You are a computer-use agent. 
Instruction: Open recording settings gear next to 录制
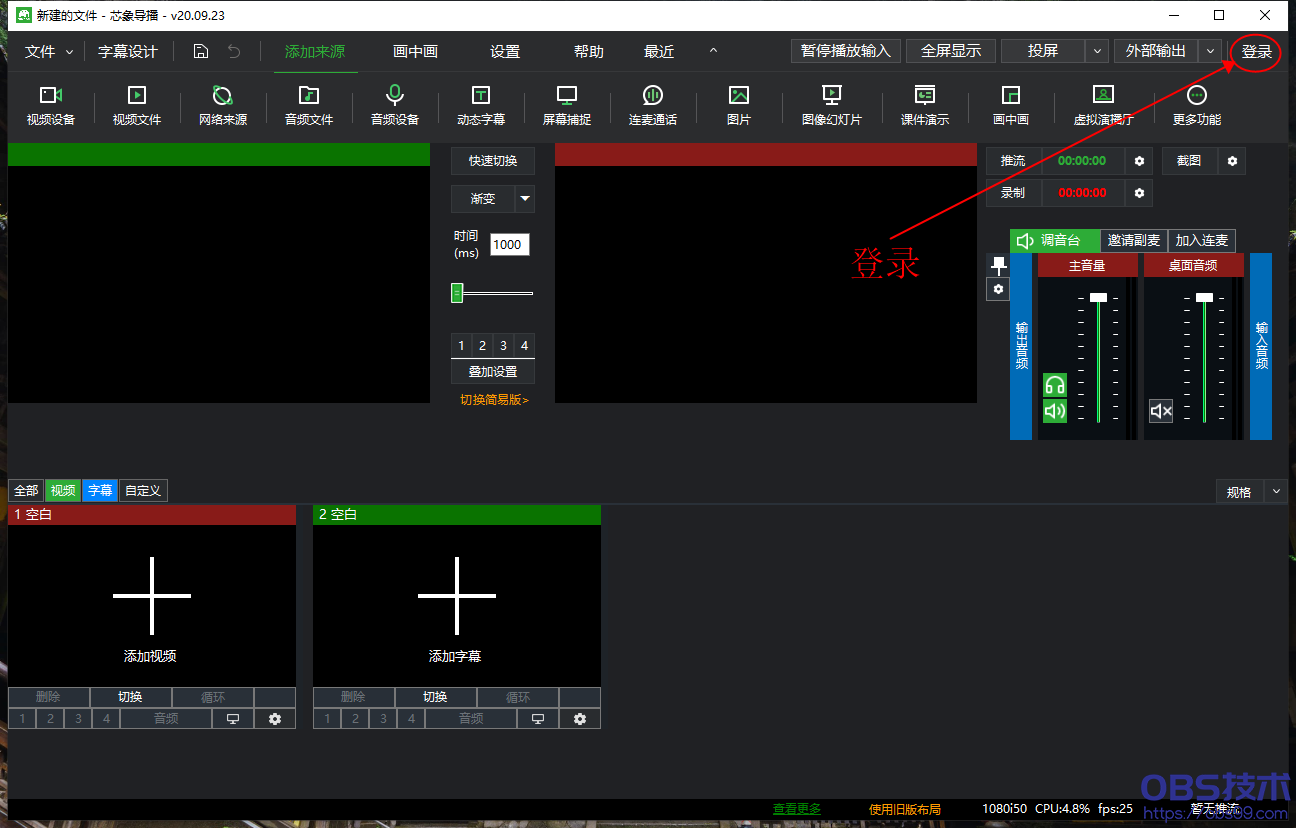click(x=1138, y=192)
